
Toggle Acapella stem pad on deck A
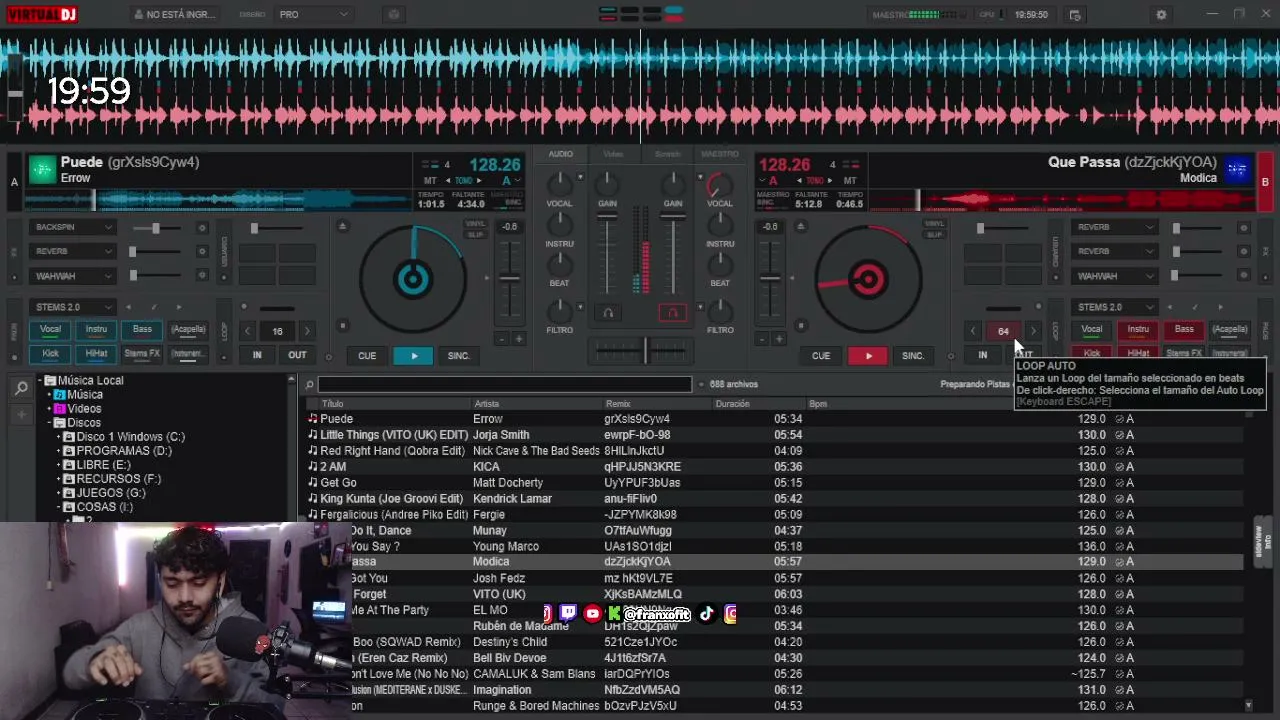click(x=188, y=329)
